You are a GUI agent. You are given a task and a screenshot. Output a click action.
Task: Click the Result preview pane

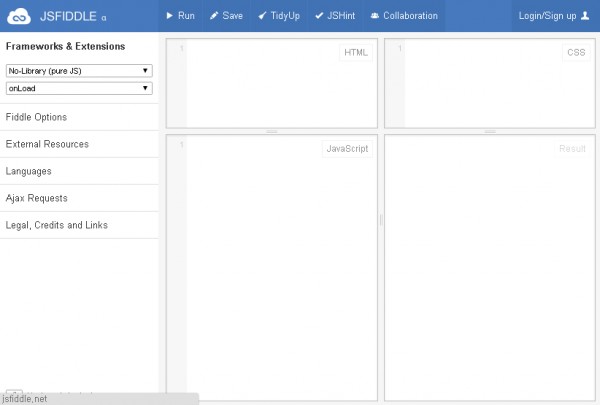(490, 268)
